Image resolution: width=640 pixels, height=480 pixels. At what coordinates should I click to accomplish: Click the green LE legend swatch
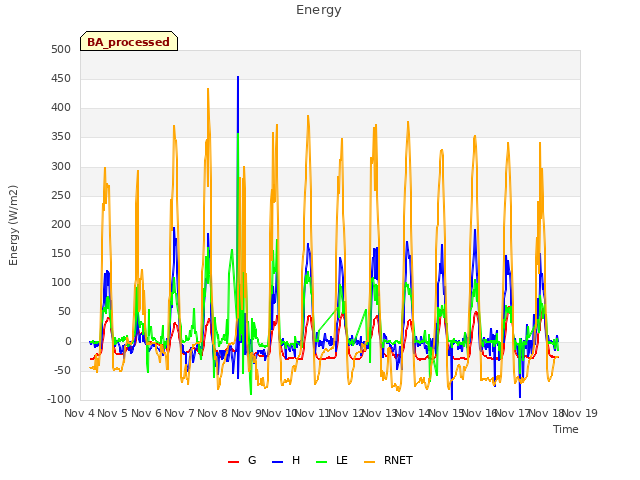click(x=322, y=462)
